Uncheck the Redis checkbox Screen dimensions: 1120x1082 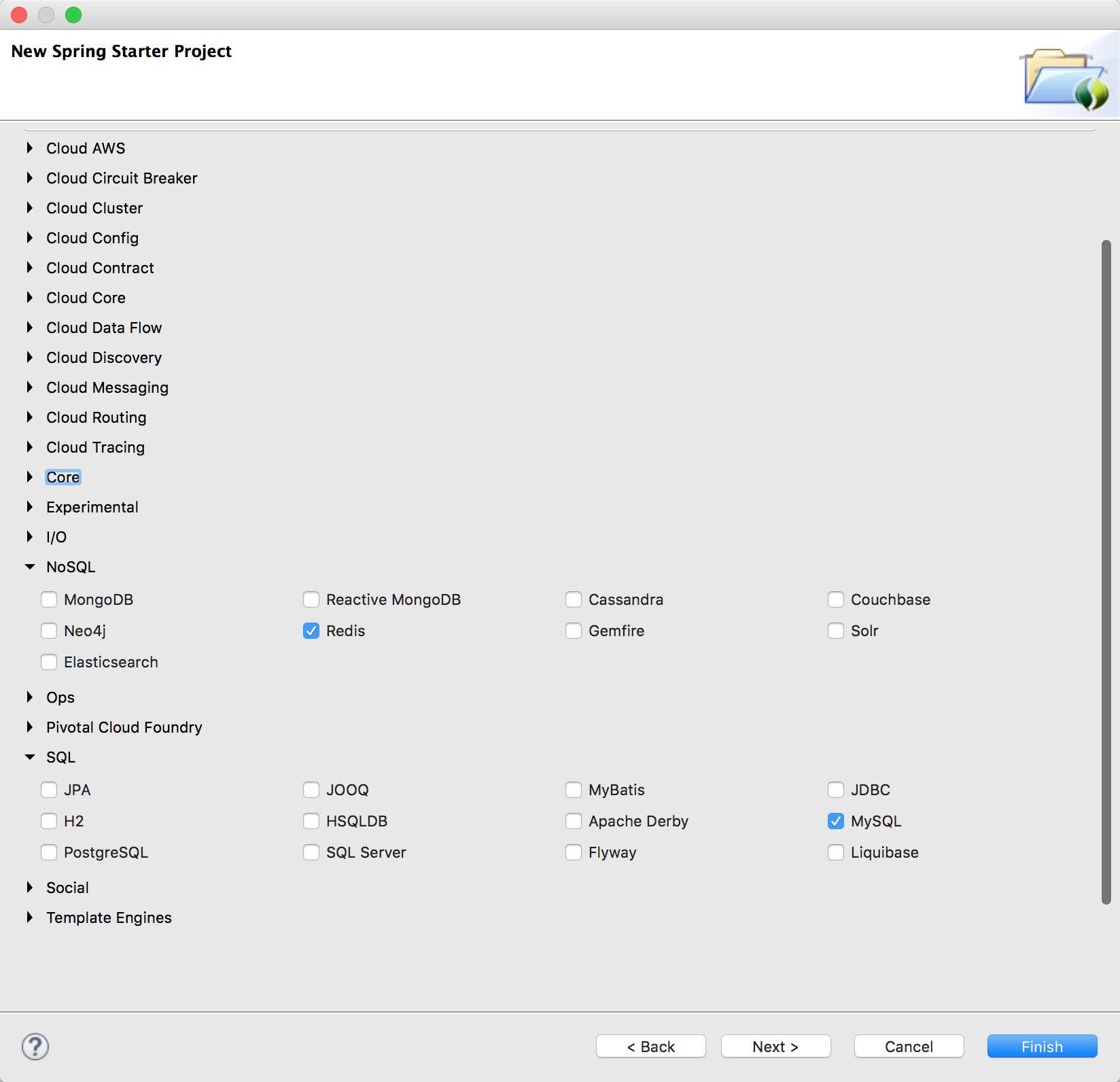tap(311, 631)
